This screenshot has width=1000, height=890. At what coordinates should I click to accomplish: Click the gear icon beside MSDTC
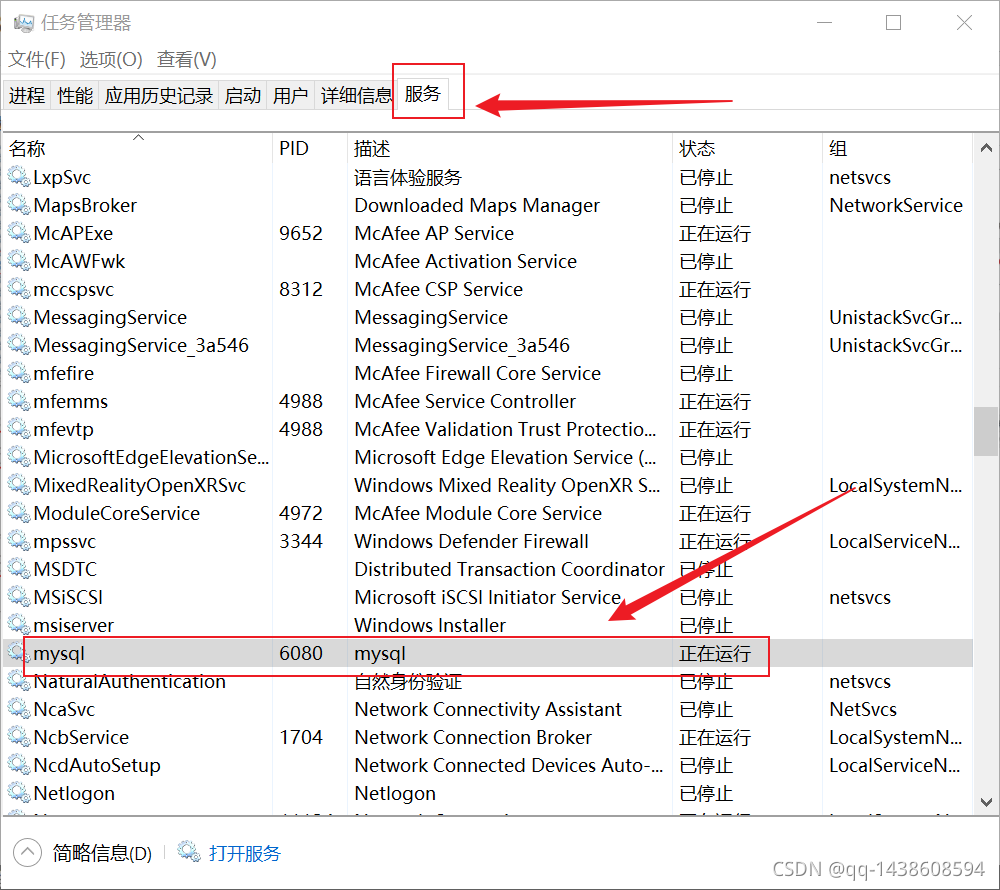point(18,569)
